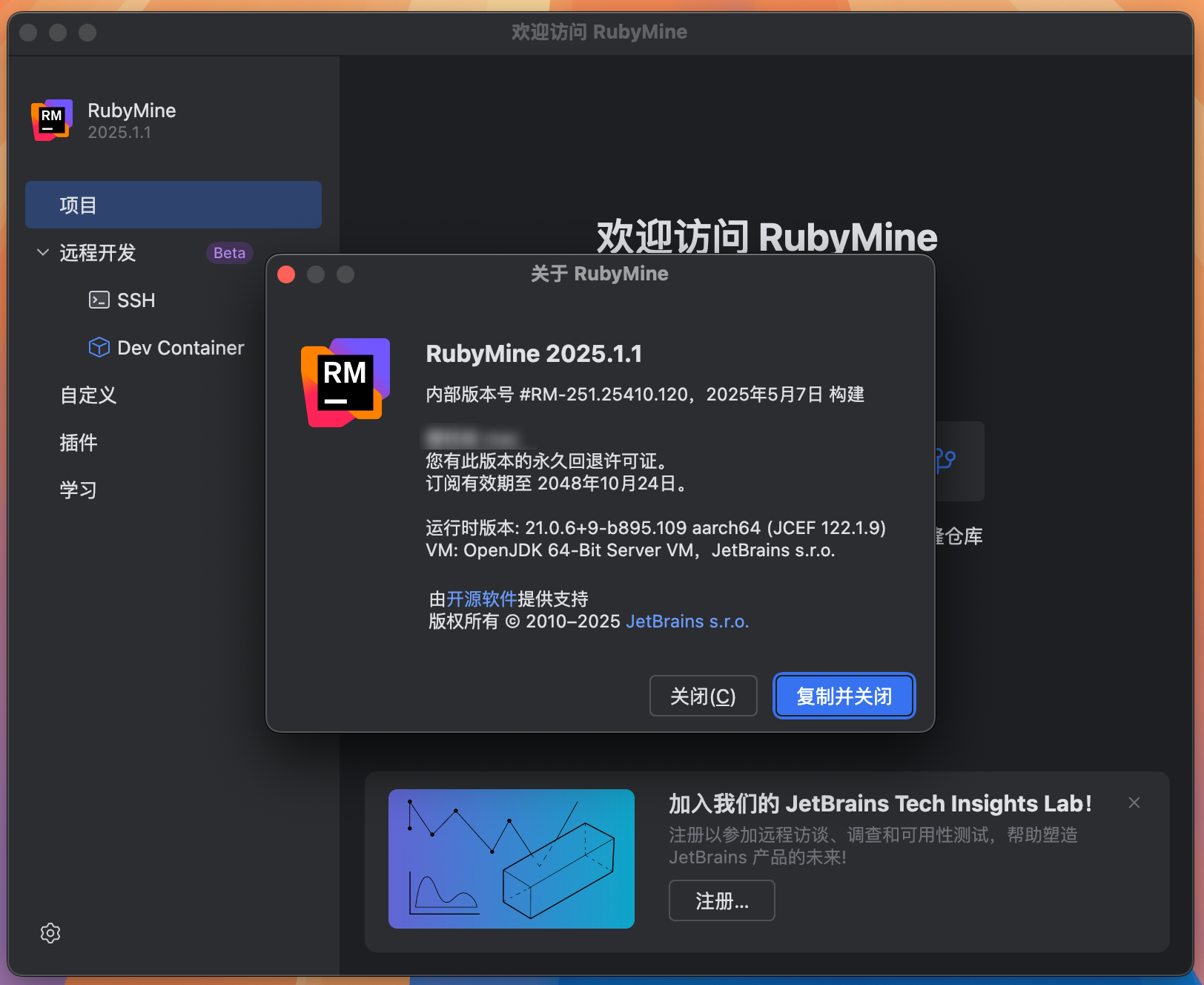This screenshot has height=985, width=1204.
Task: Open the 开源软件 link
Action: [x=482, y=599]
